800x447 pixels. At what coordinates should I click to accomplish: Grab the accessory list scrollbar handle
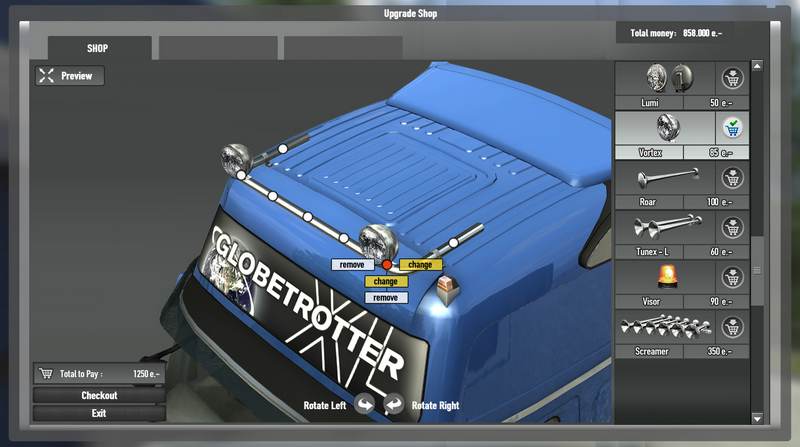(757, 270)
